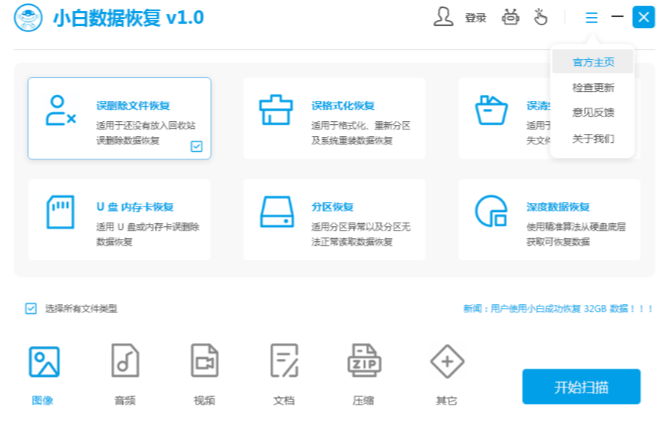The image size is (662, 422).
Task: Toggle the 选择所有文件类型 checkbox
Action: pyautogui.click(x=31, y=308)
